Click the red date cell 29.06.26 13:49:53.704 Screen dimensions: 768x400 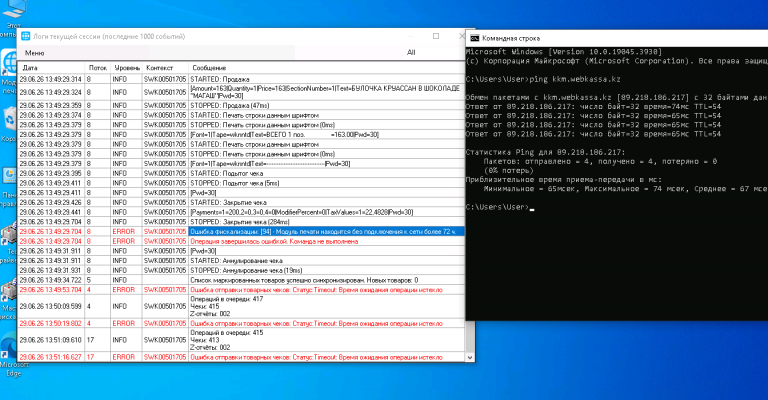51,290
